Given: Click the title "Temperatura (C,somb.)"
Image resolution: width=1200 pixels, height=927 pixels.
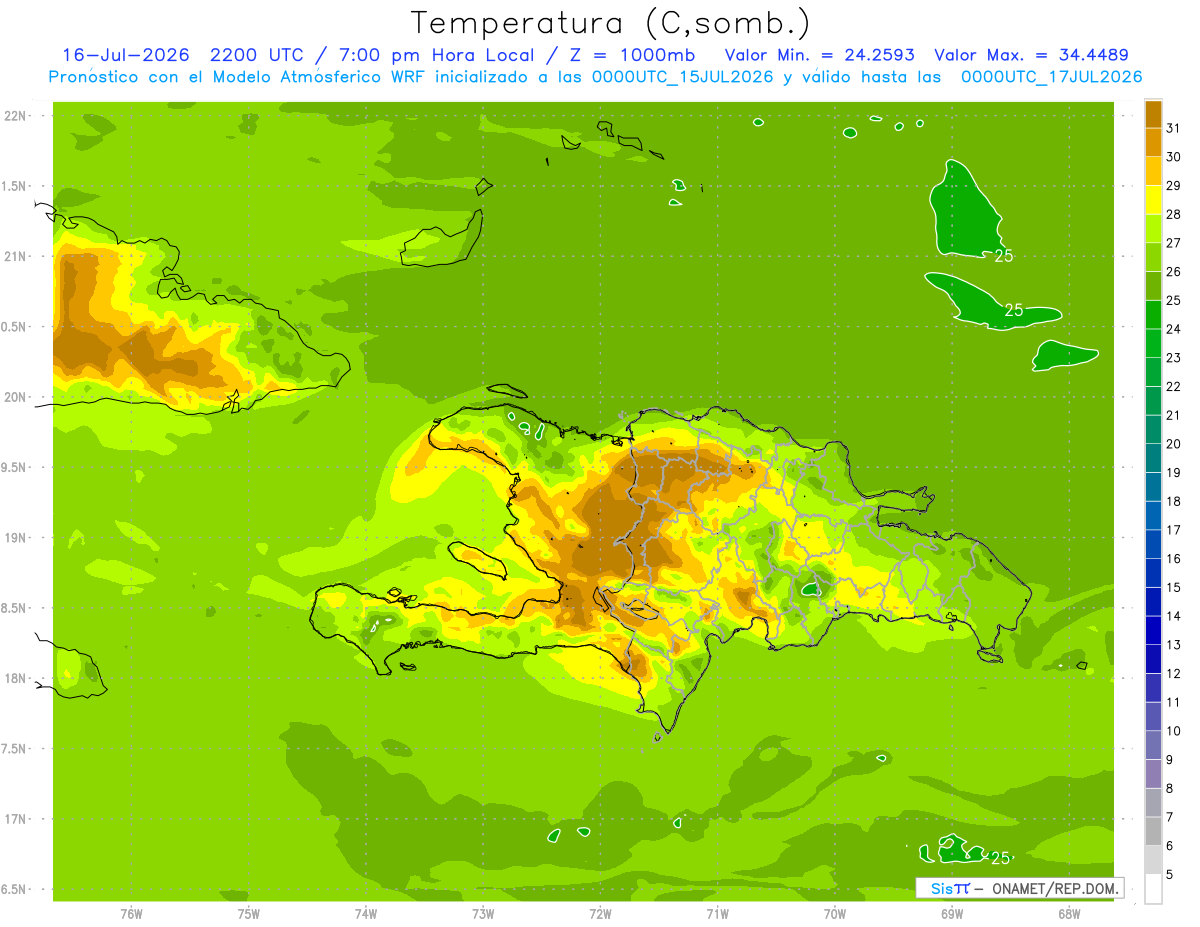Looking at the screenshot, I should click(x=610, y=23).
